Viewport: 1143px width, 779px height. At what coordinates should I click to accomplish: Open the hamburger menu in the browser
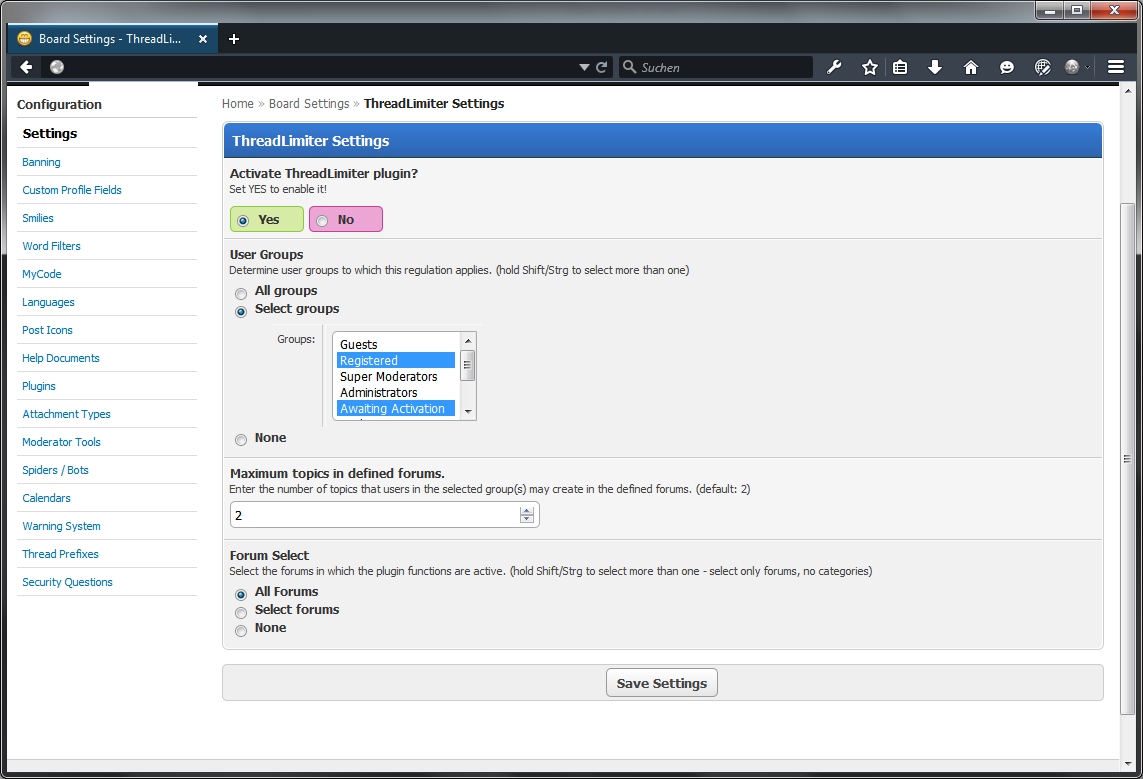point(1116,67)
